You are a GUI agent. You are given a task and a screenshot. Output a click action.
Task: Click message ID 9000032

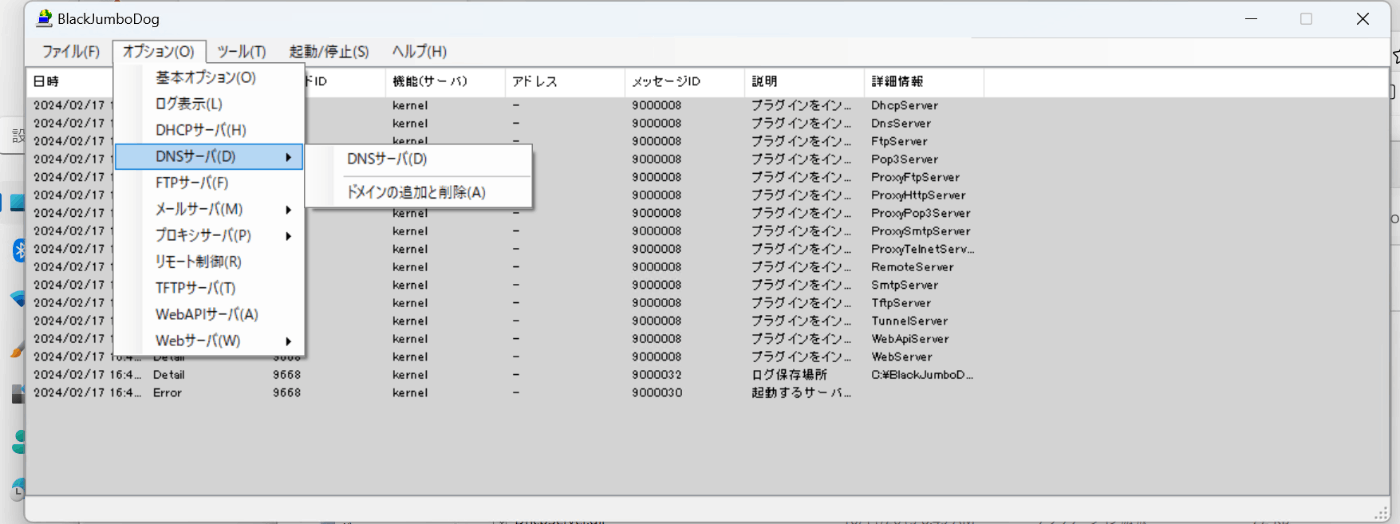tap(656, 375)
